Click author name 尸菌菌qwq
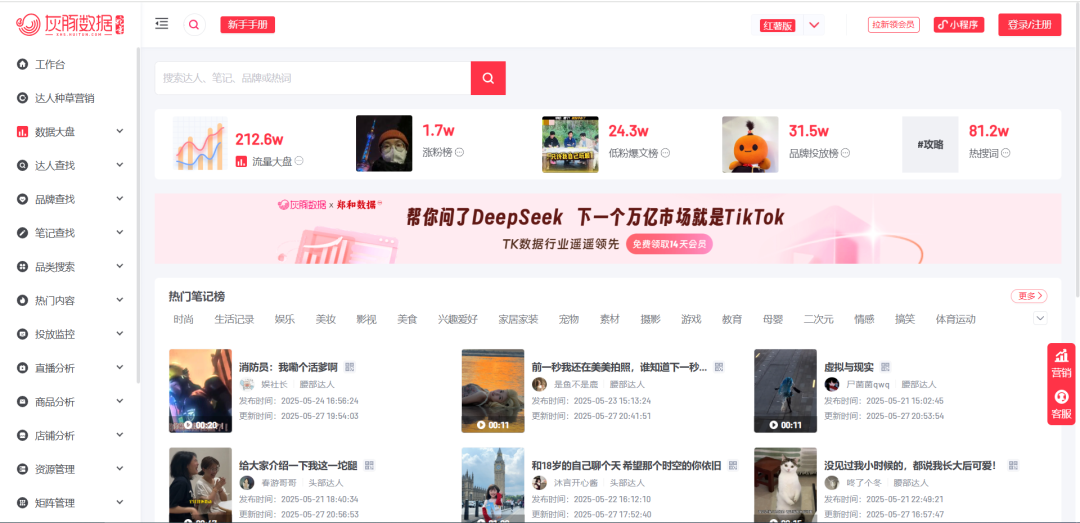This screenshot has height=523, width=1080. (x=868, y=384)
